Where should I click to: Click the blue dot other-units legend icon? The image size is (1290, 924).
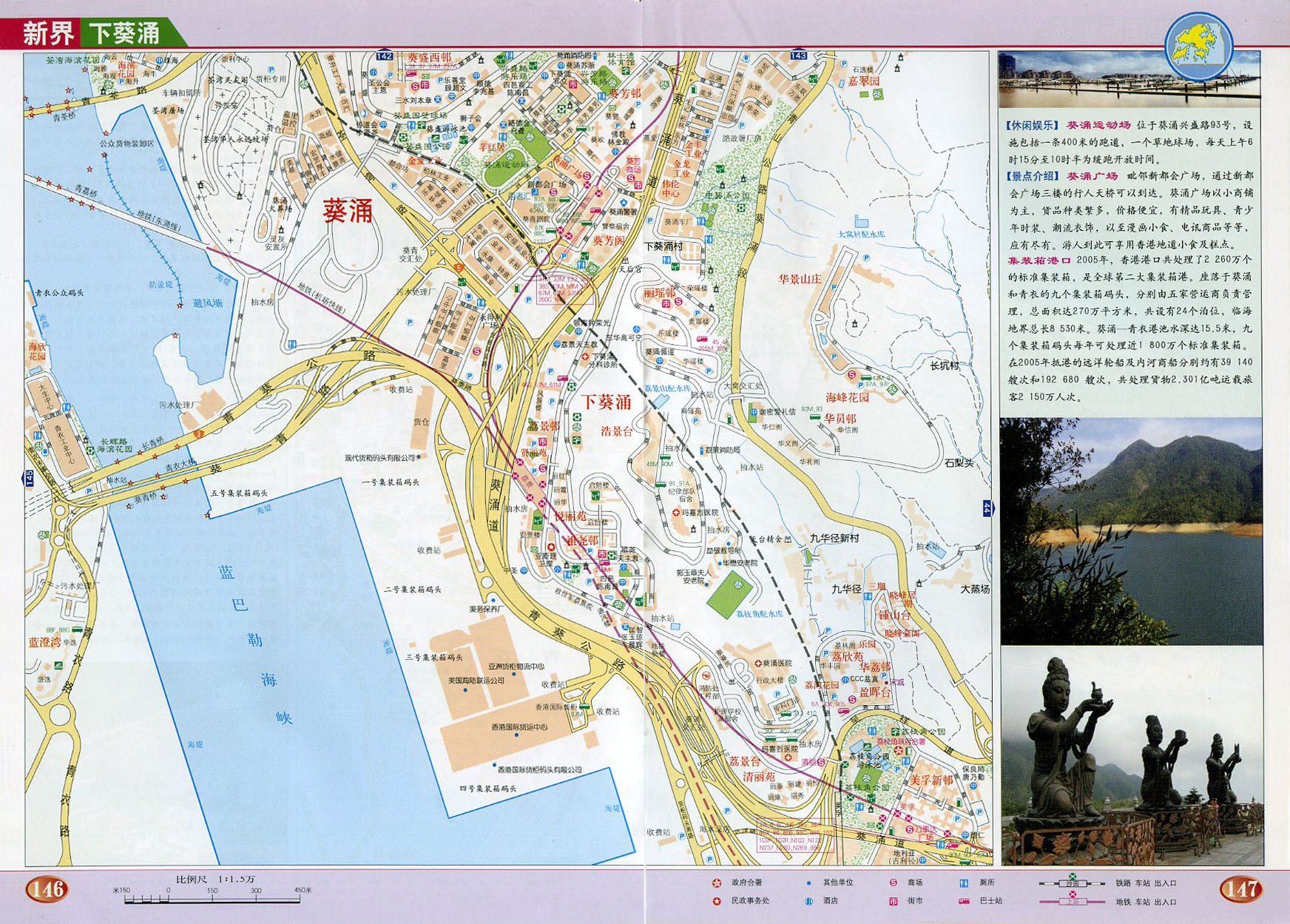click(x=809, y=883)
